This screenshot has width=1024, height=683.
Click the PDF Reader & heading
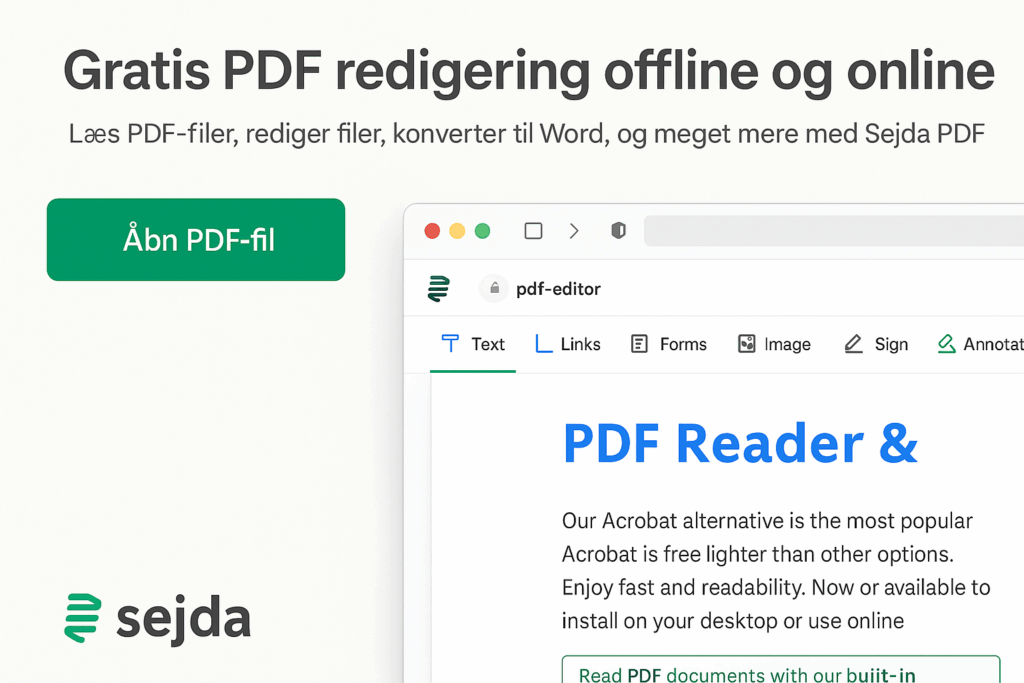pos(741,444)
